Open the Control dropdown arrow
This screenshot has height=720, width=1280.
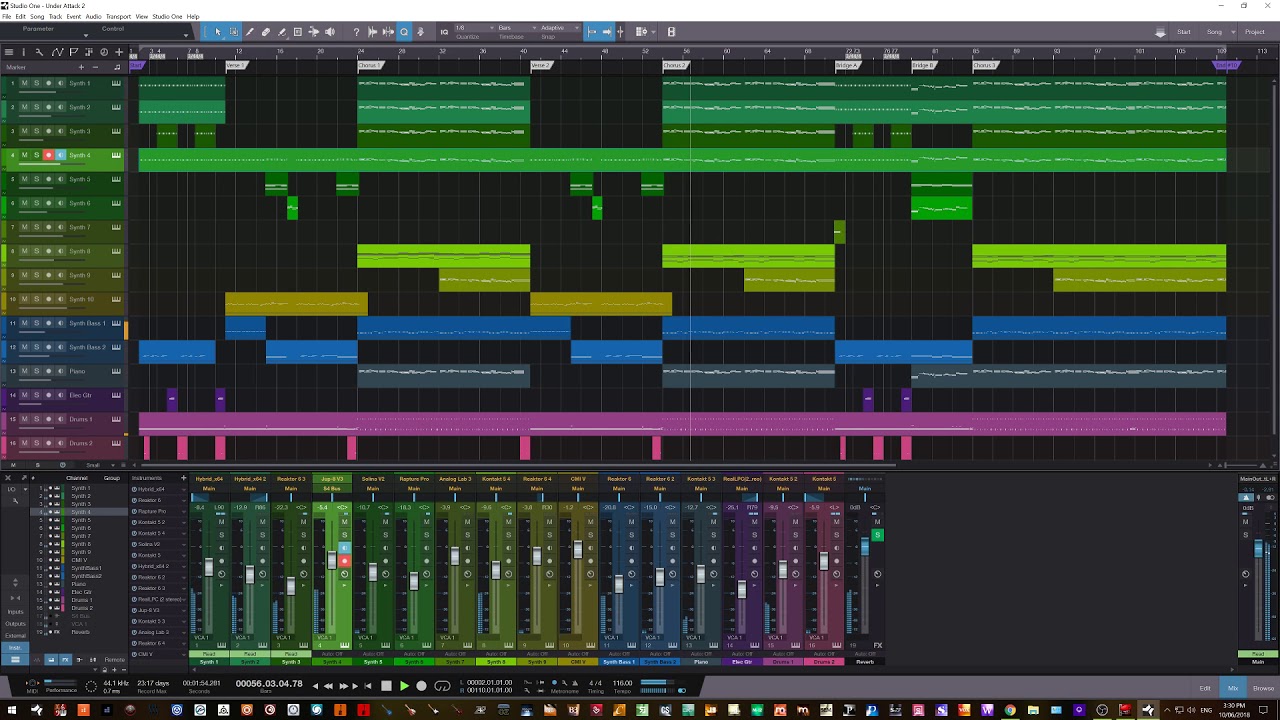tap(185, 35)
